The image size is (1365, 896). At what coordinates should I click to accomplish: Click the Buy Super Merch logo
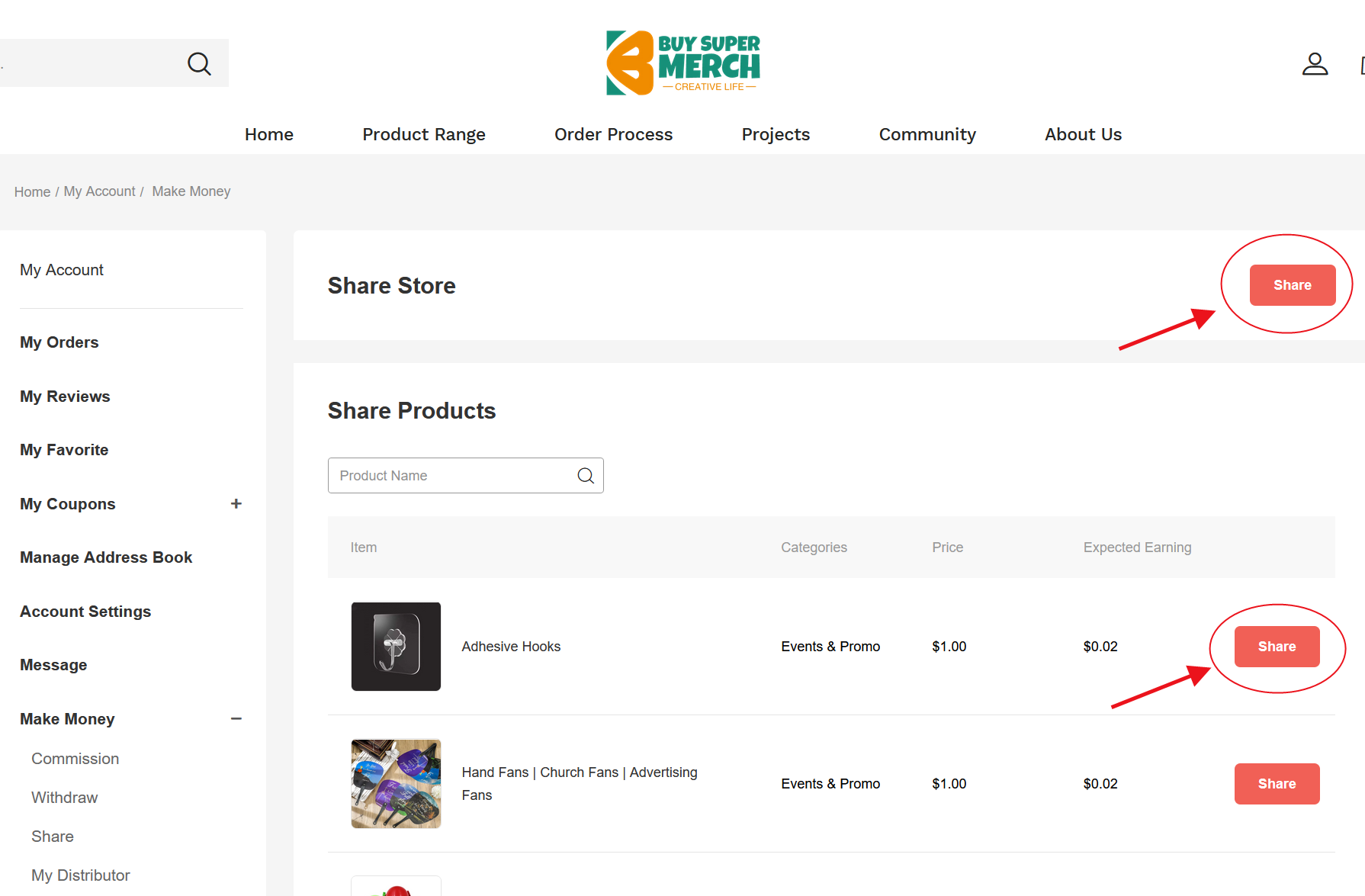pos(682,63)
